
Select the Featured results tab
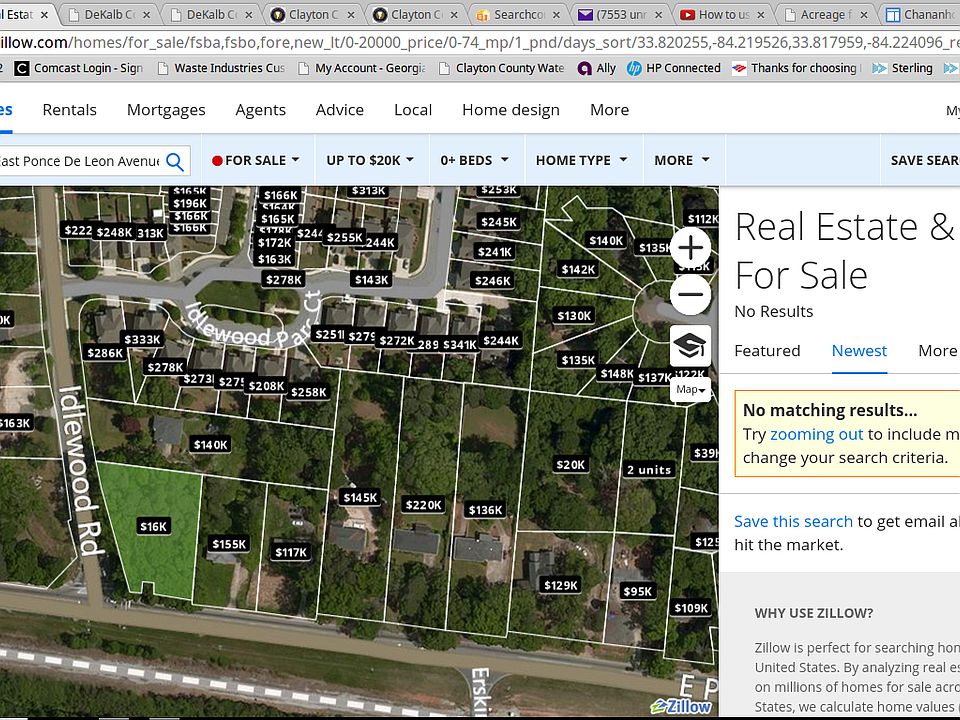click(x=767, y=350)
